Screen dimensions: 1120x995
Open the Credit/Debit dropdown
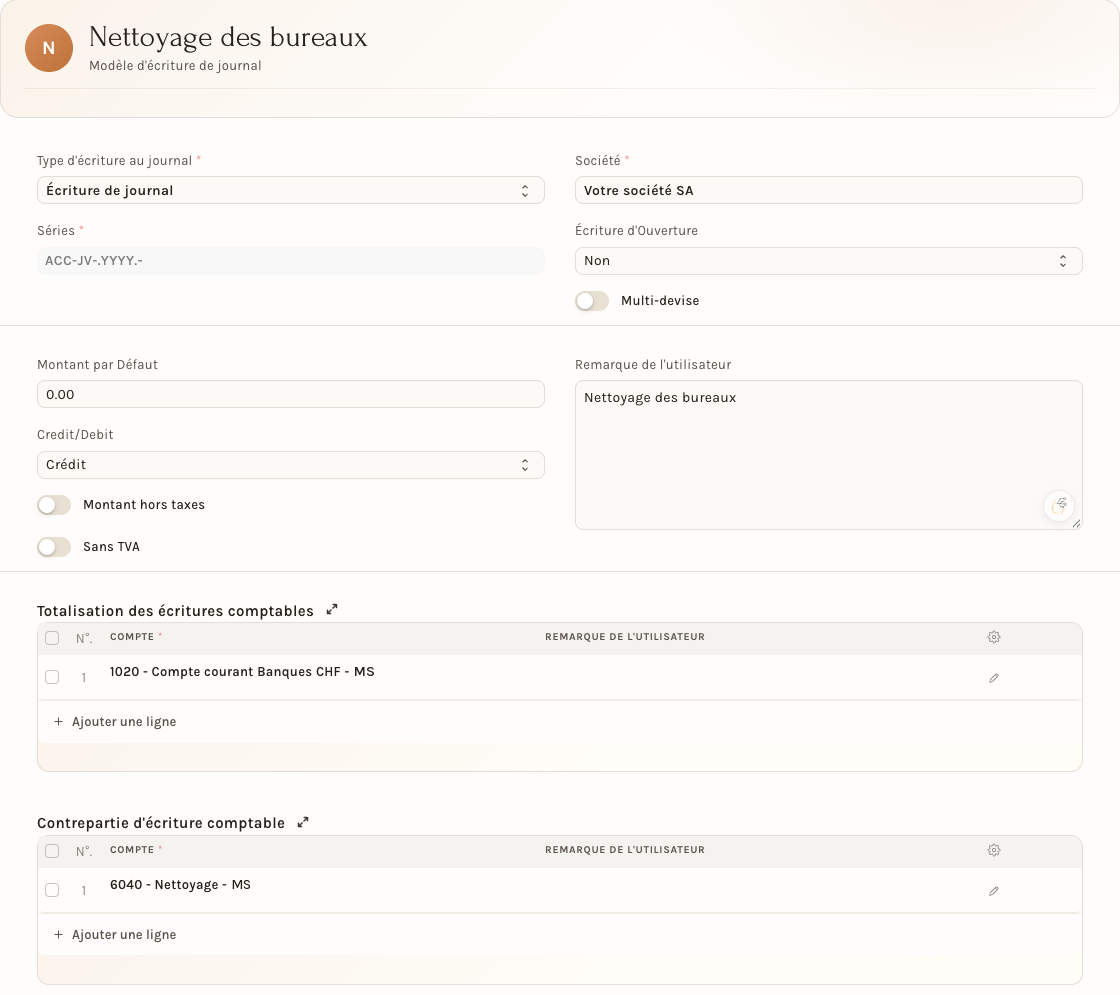click(291, 465)
